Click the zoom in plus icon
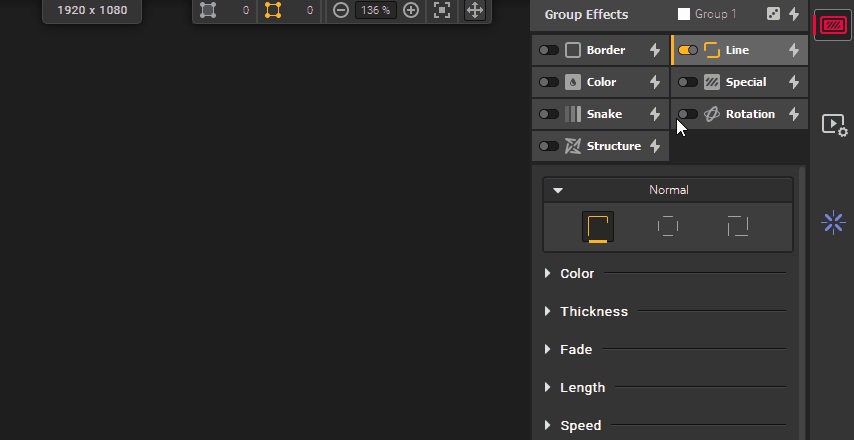Screen dimensions: 854x440 (410, 10)
